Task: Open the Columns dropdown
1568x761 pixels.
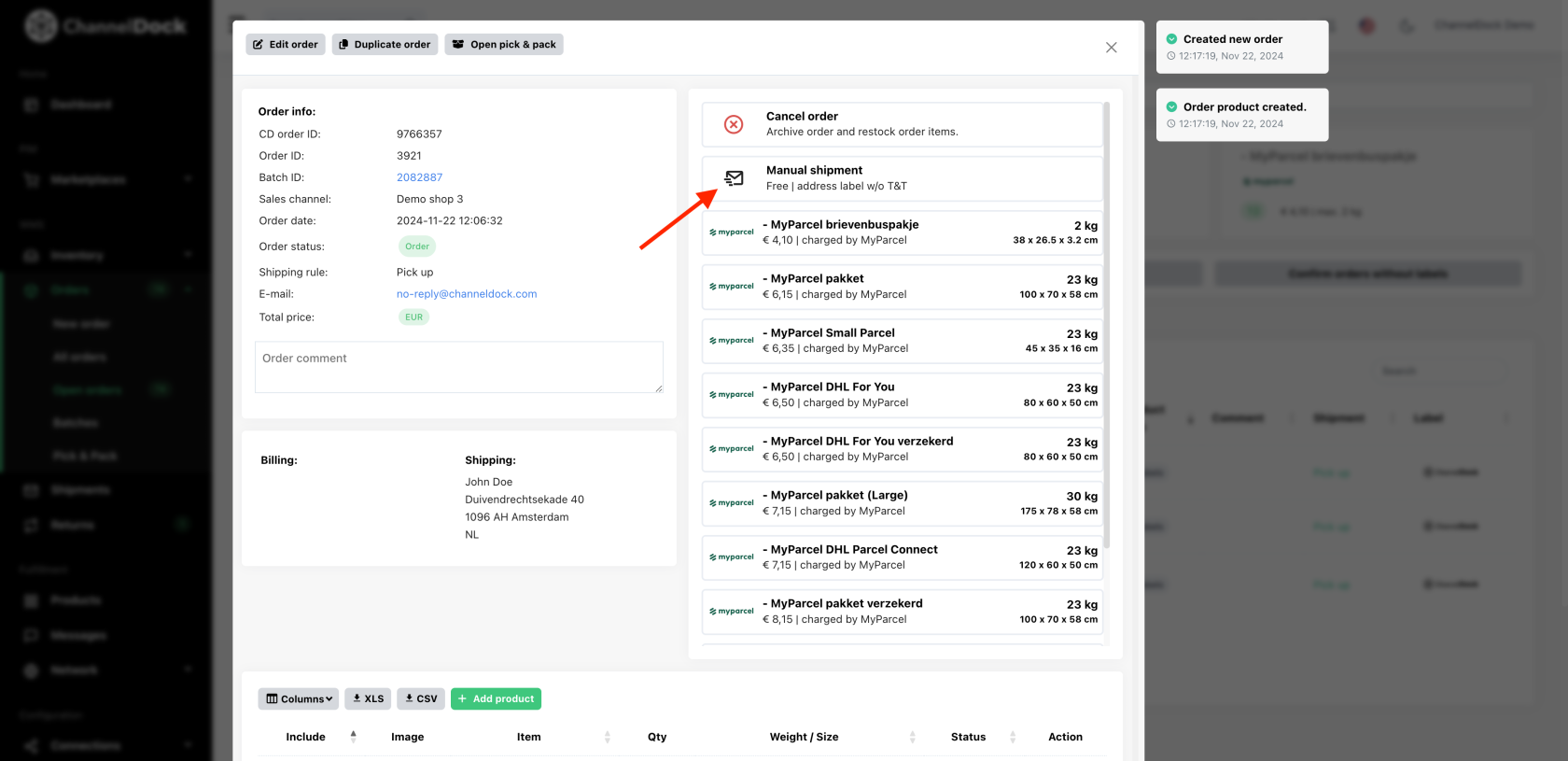Action: point(299,698)
